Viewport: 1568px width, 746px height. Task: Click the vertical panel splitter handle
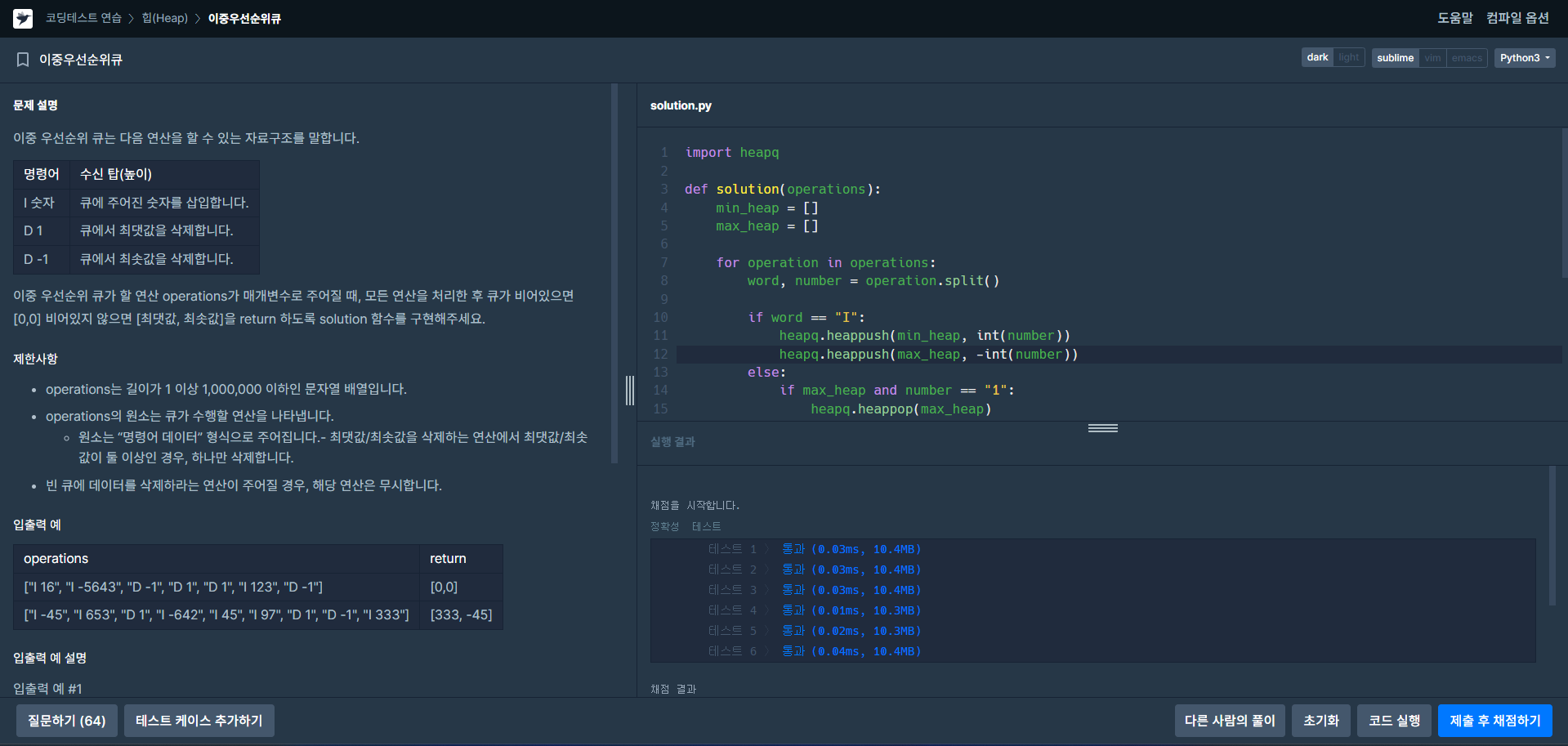click(629, 390)
